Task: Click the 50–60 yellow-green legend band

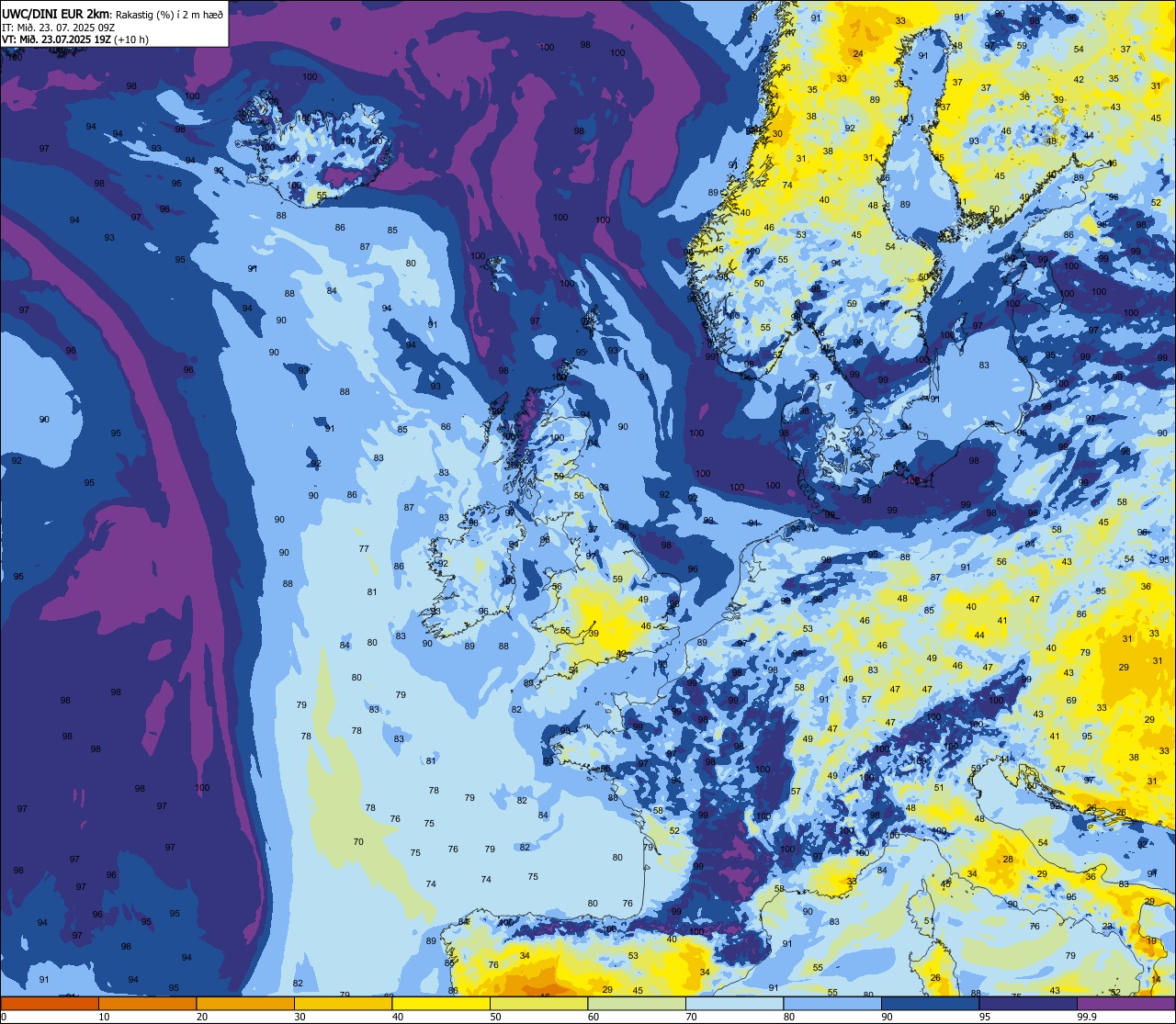Action: tap(538, 1003)
